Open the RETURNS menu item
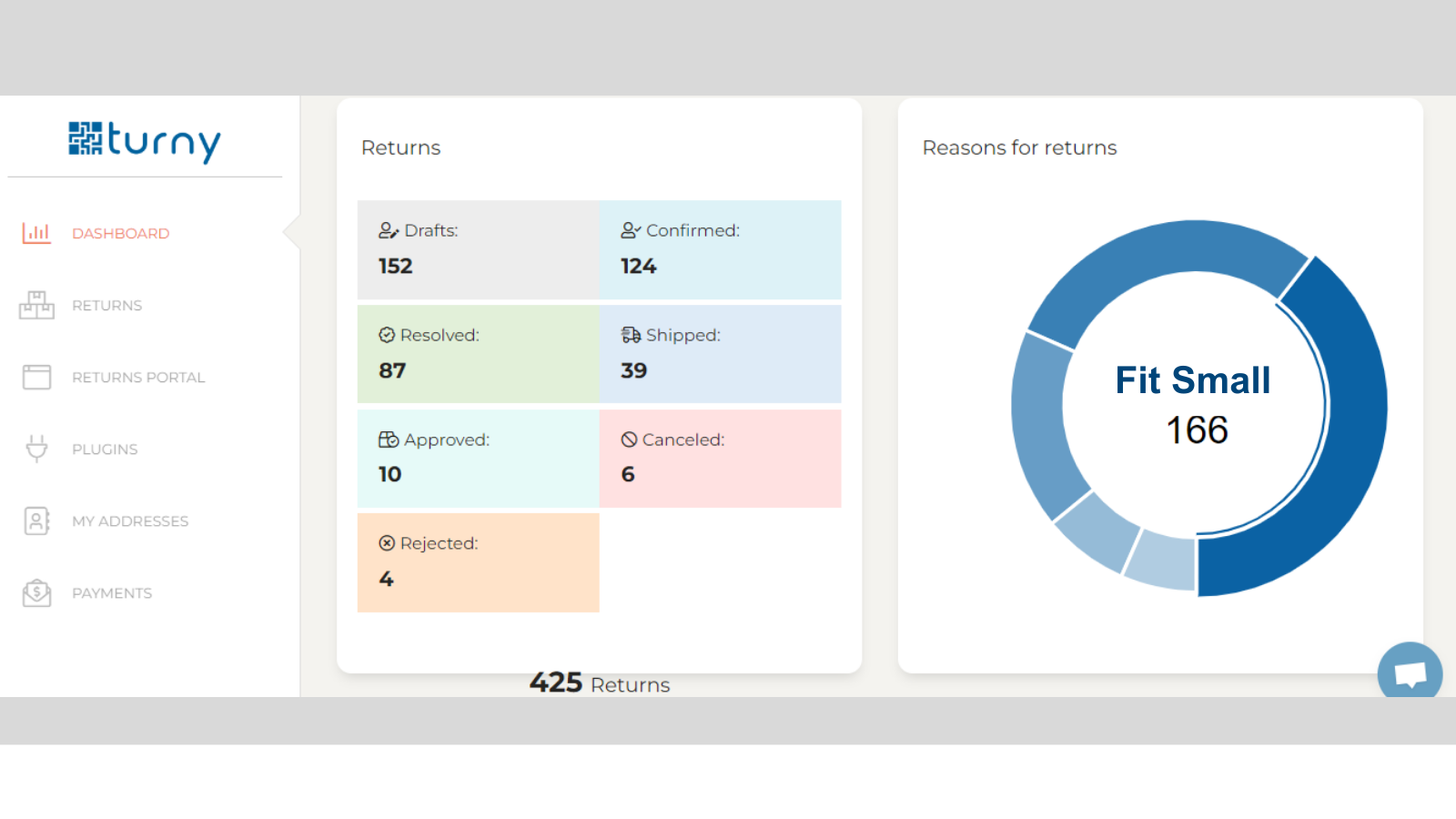Screen dimensions: 1456x819 point(107,305)
